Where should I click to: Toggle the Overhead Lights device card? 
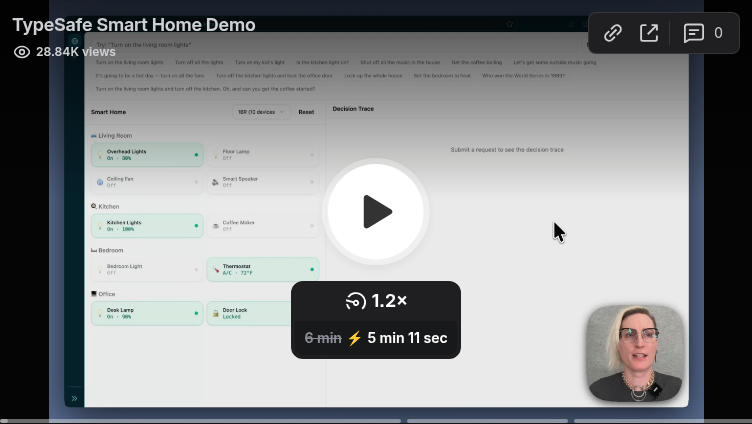(147, 154)
